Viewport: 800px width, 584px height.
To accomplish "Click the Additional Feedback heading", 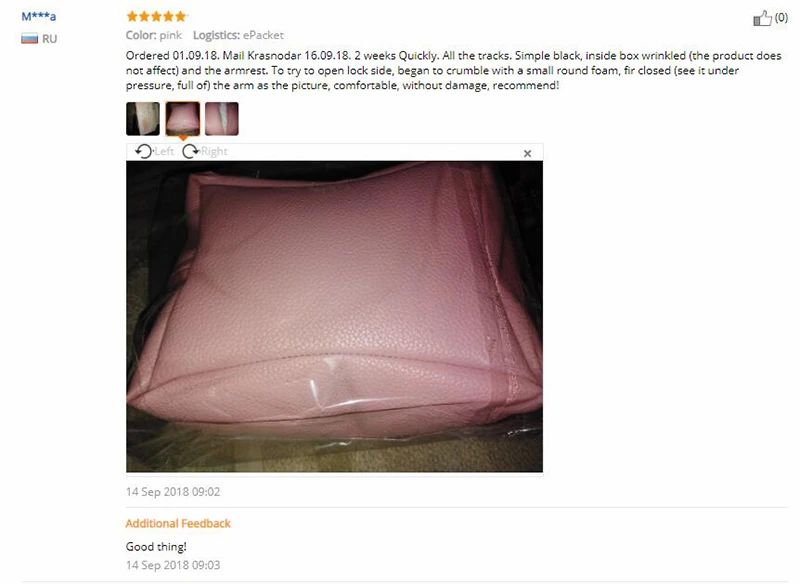I will click(178, 523).
